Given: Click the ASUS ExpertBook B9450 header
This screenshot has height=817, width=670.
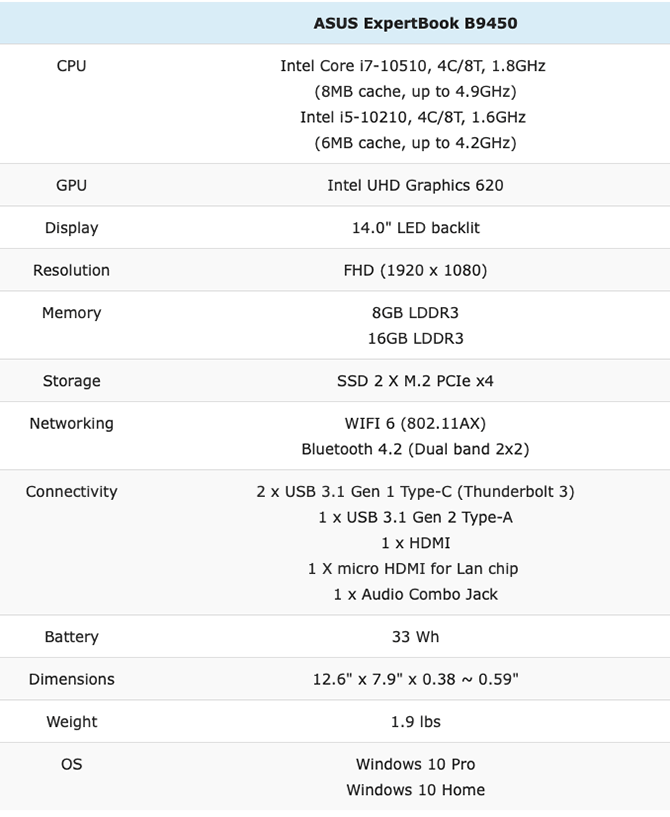Looking at the screenshot, I should pos(415,22).
